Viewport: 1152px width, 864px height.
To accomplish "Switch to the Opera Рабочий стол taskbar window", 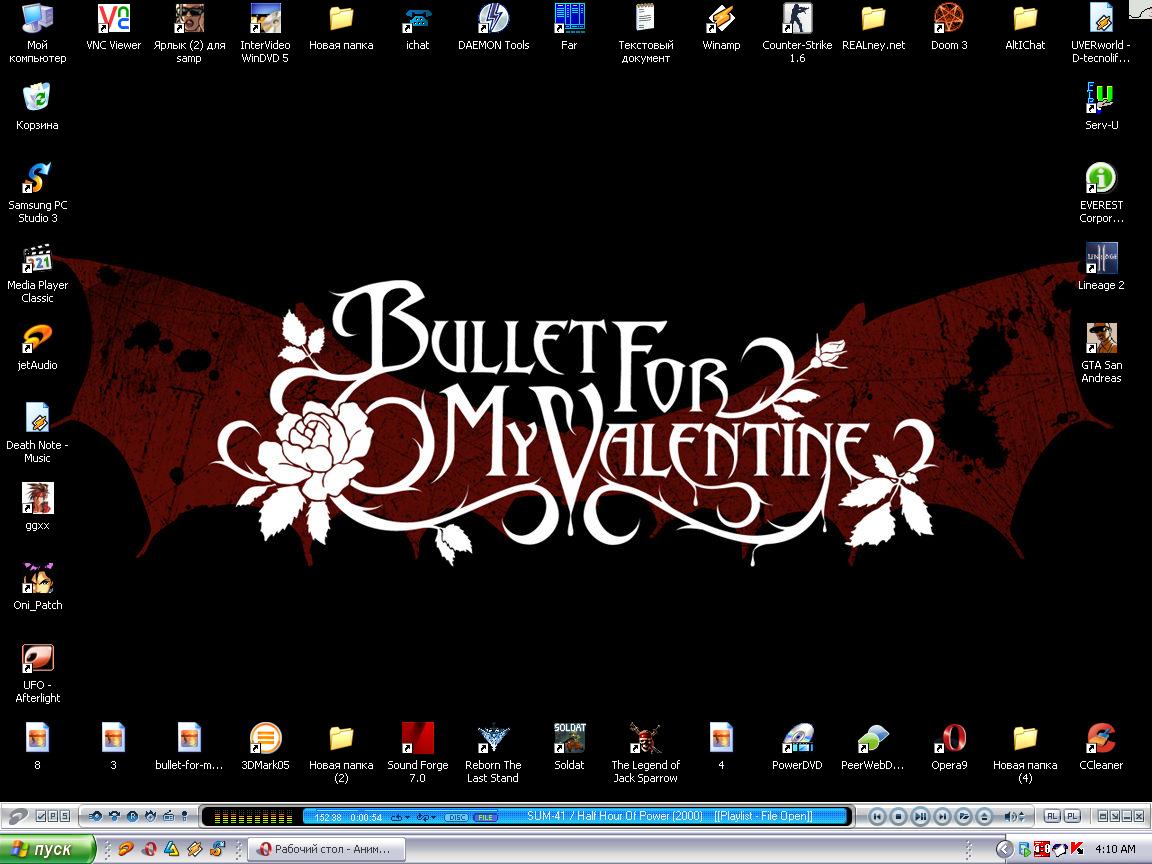I will tap(326, 849).
